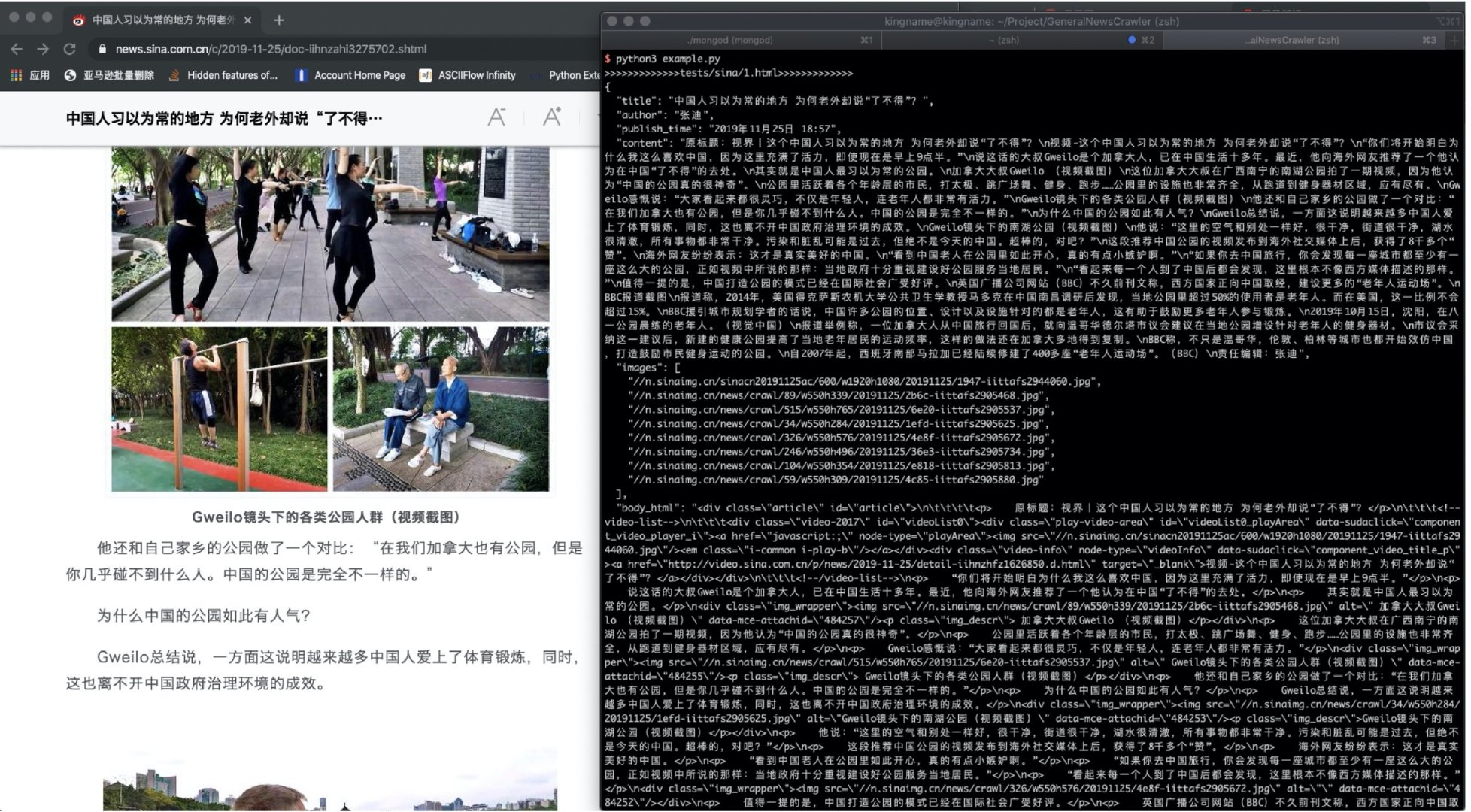
Task: Click the dancers photo in article
Action: coord(330,233)
